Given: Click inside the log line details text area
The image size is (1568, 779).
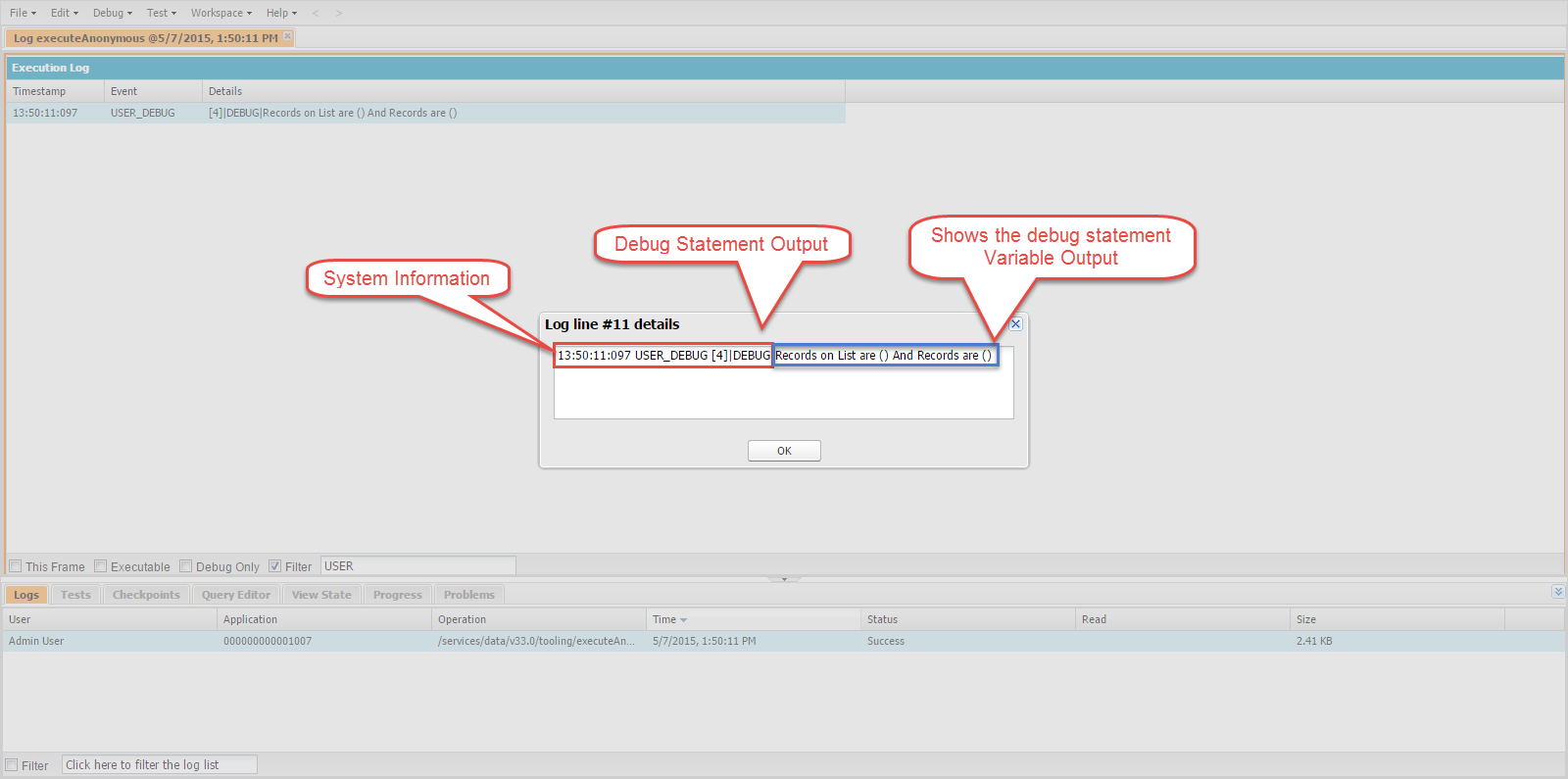Looking at the screenshot, I should 784,382.
